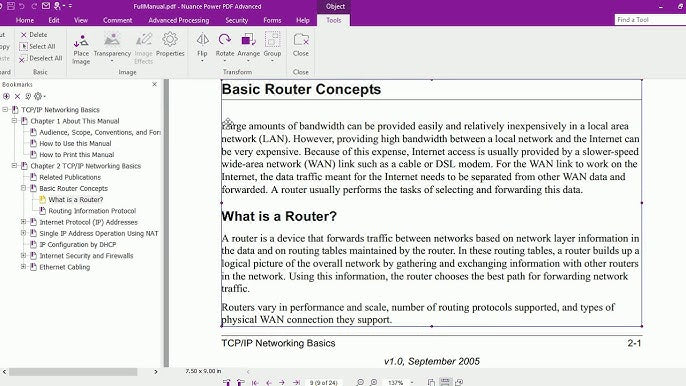The height and width of the screenshot is (386, 686).
Task: Click the Basic Router Concepts heading
Action: point(301,89)
